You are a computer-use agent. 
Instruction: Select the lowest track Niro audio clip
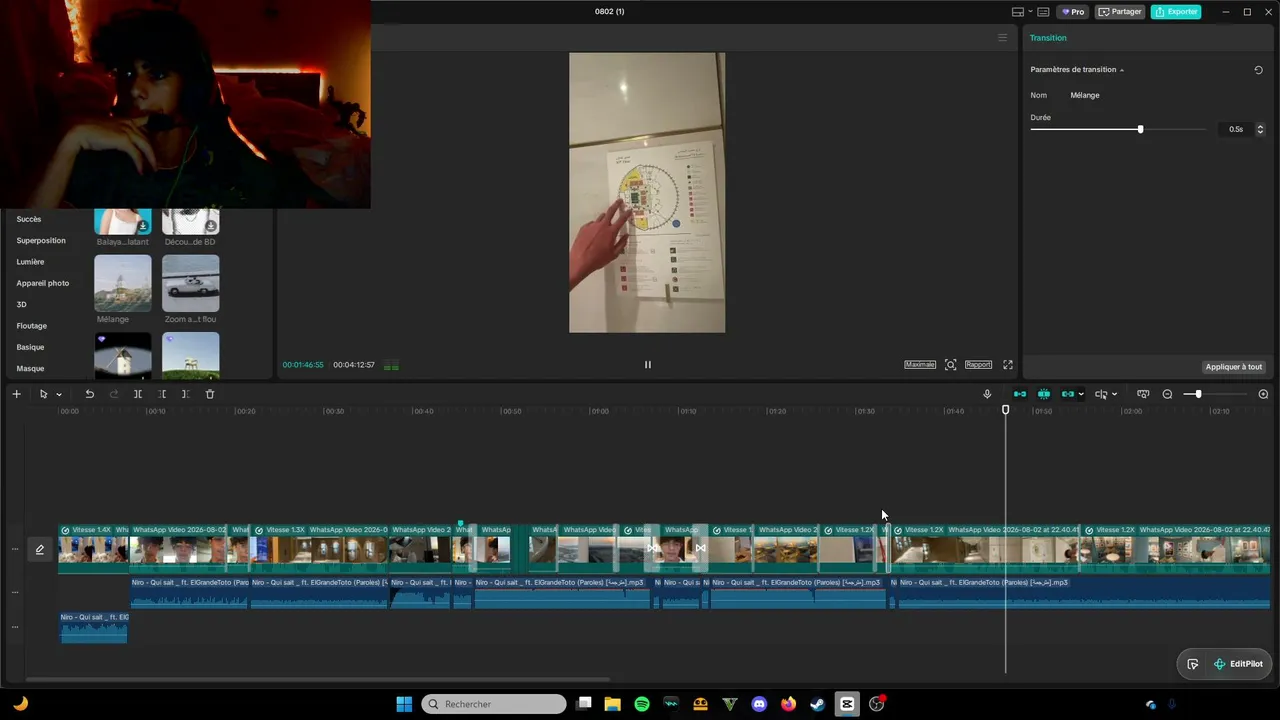94,627
